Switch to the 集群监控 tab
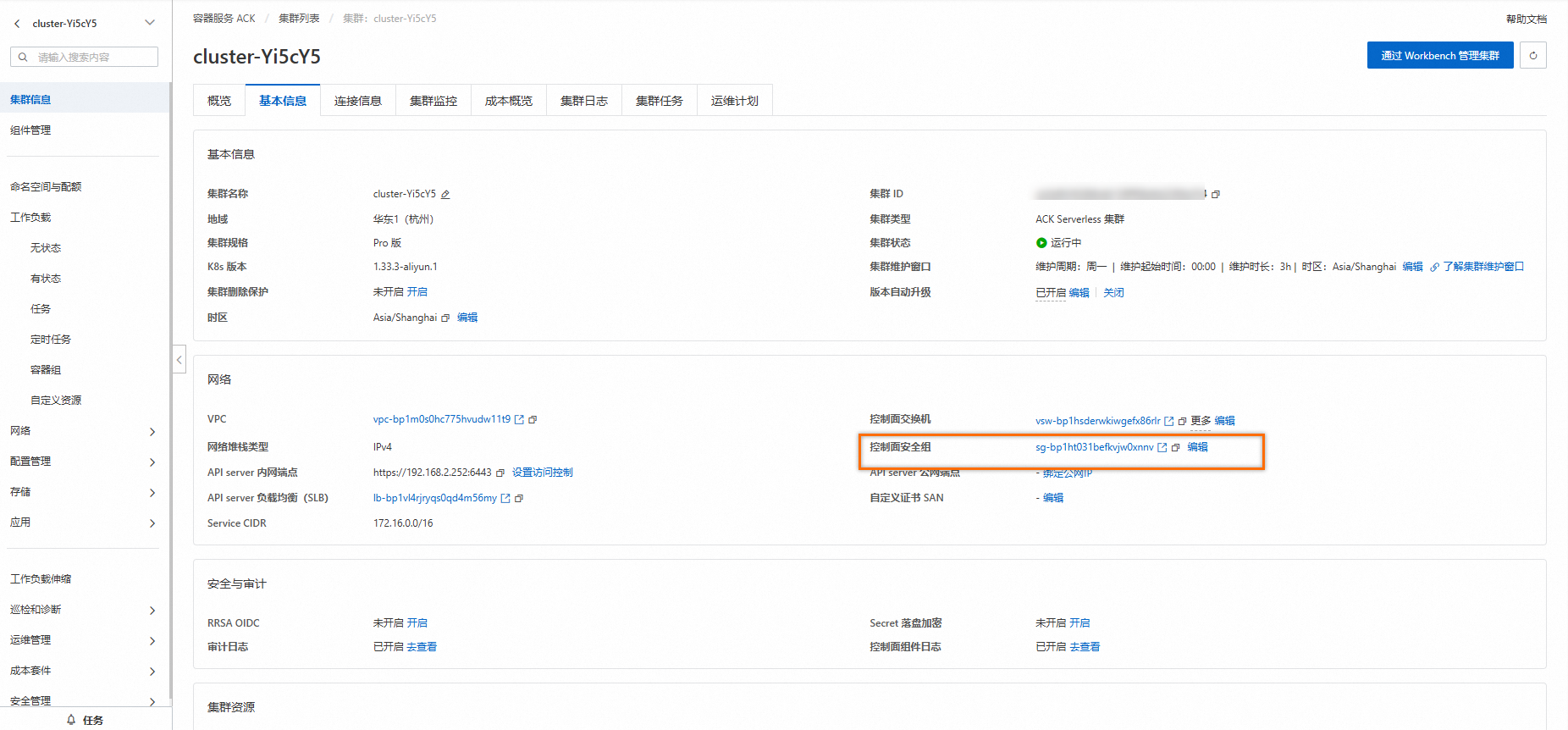This screenshot has height=730, width=1568. (433, 101)
